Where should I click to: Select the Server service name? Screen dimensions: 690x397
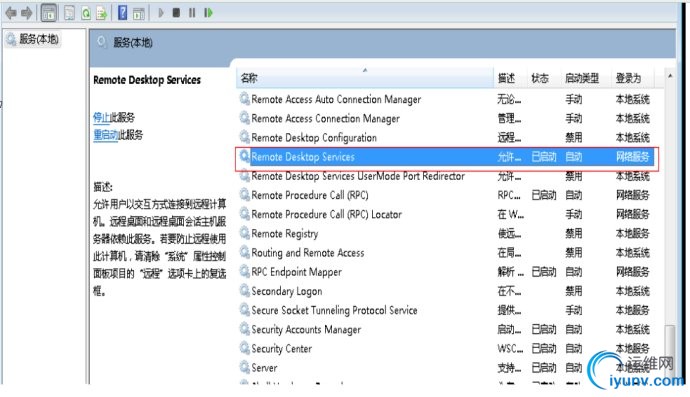point(264,368)
